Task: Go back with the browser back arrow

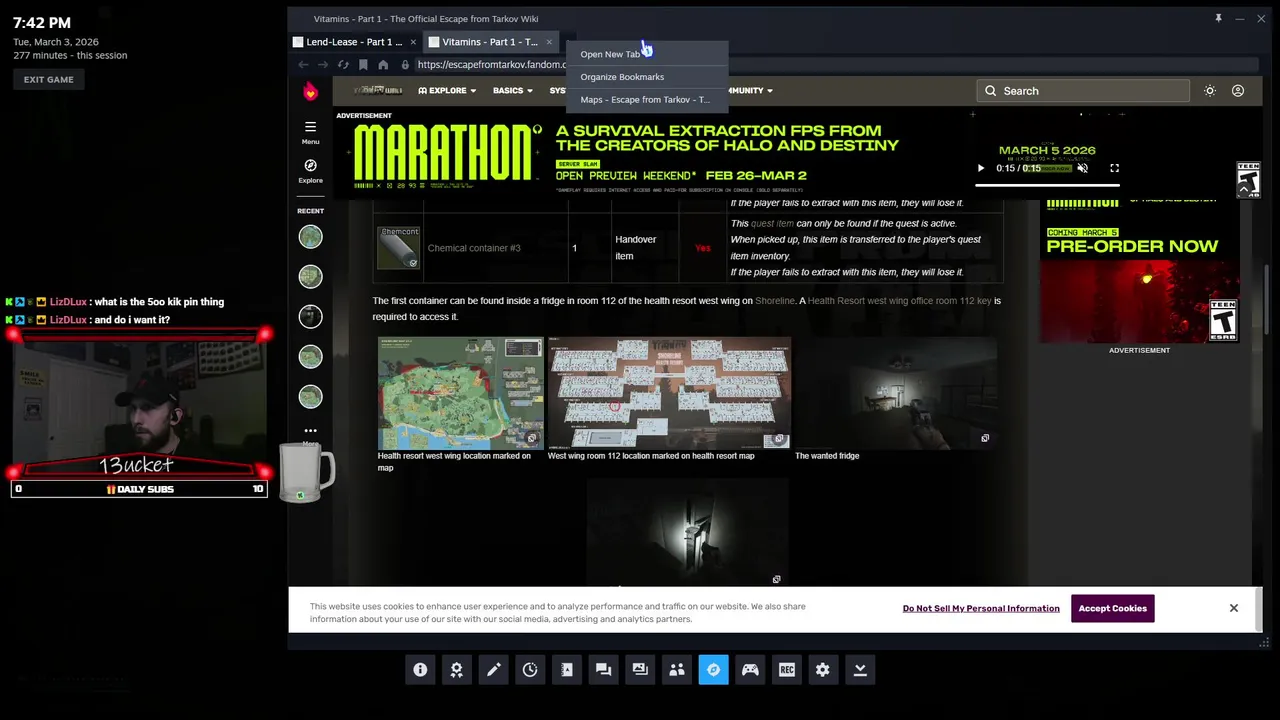Action: tap(303, 65)
